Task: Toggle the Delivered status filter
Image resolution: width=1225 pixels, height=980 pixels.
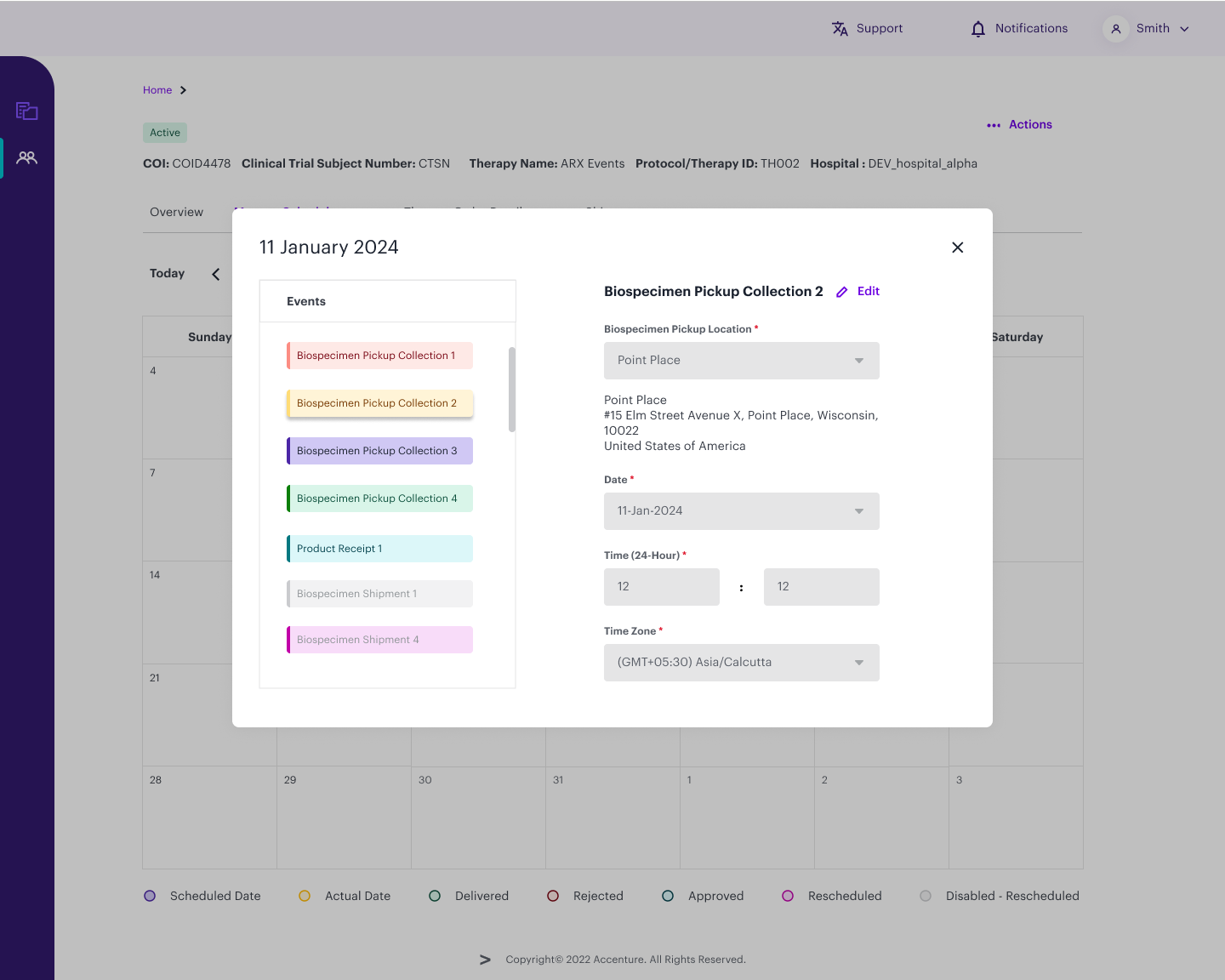Action: 435,896
